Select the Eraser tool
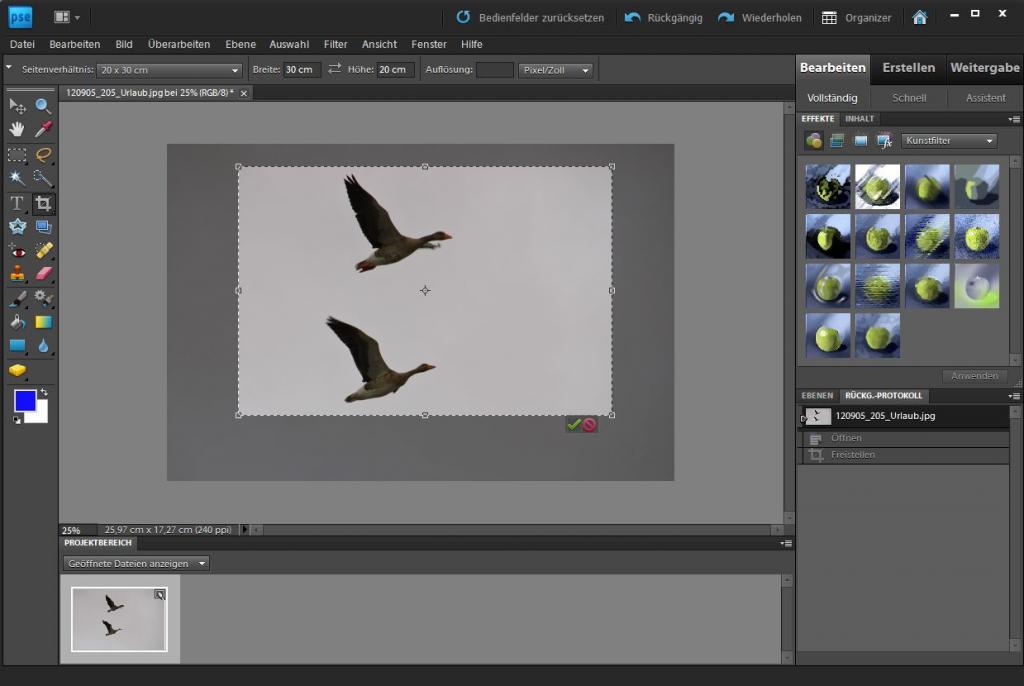This screenshot has height=686, width=1024. click(x=43, y=274)
